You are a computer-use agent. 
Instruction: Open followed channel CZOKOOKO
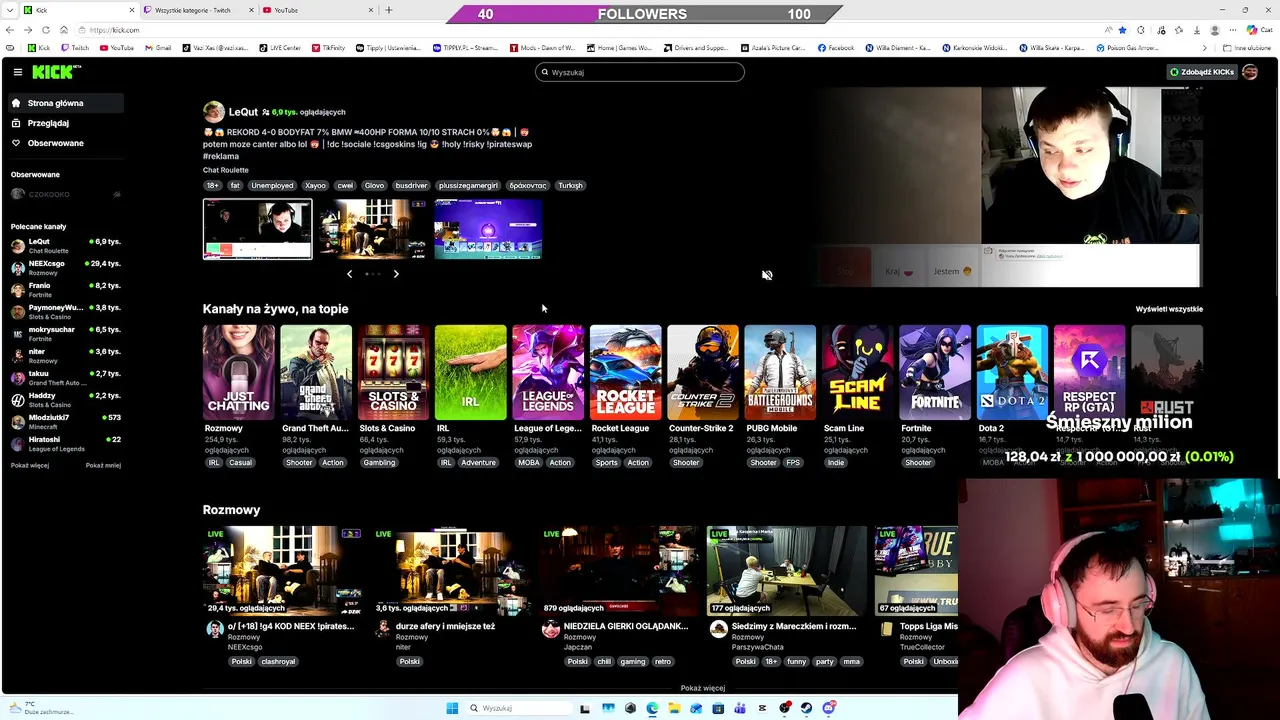tap(65, 194)
